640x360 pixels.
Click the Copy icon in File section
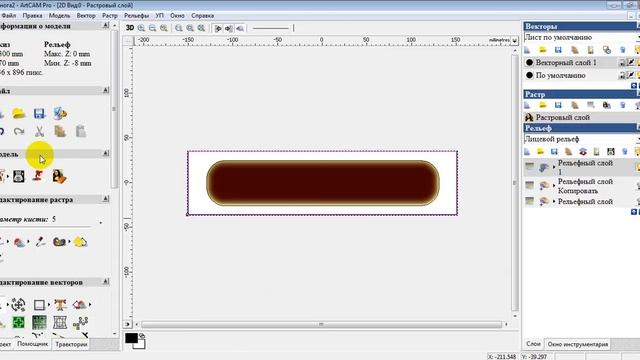click(60, 131)
